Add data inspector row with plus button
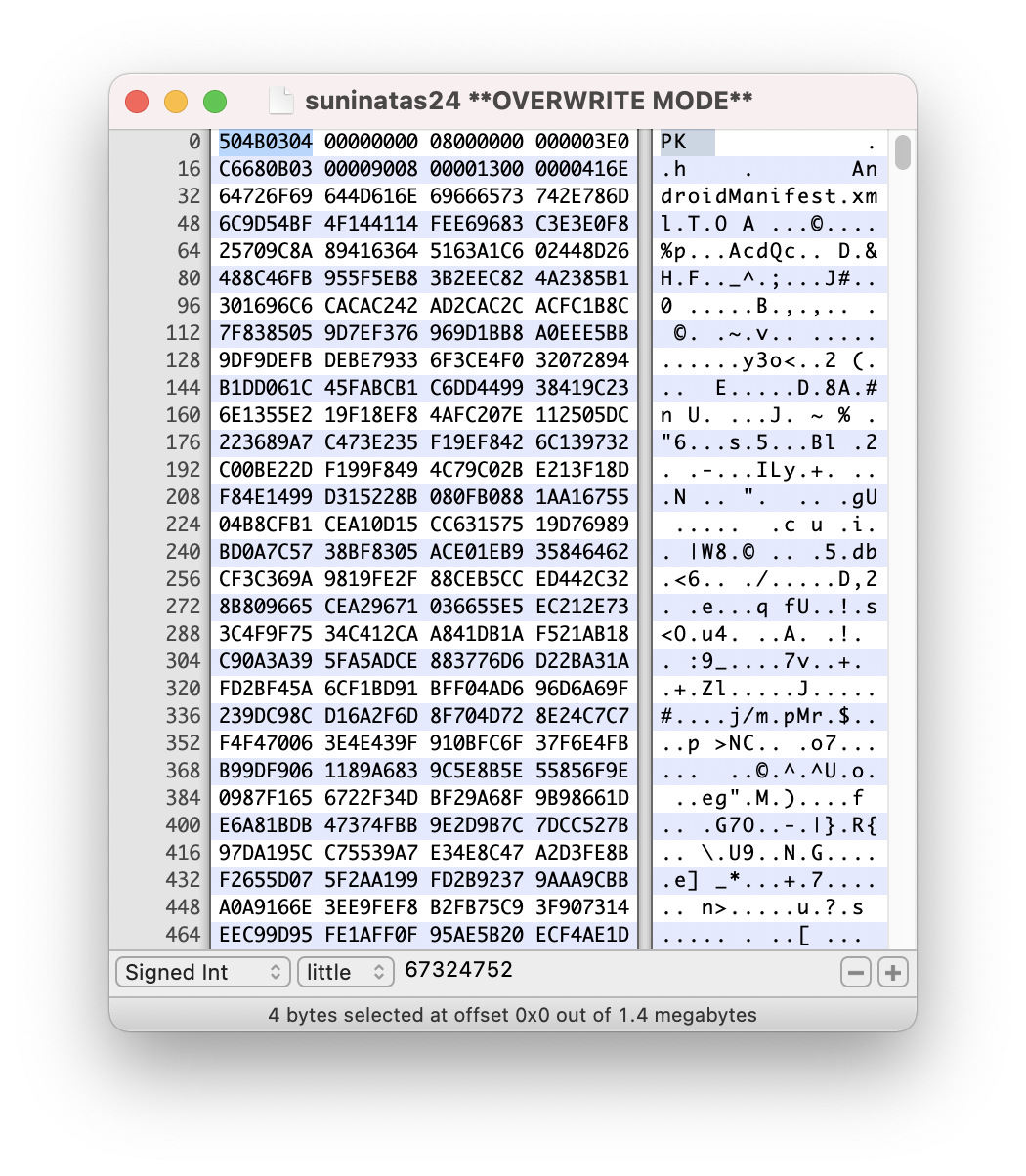This screenshot has height=1176, width=1026. [x=892, y=972]
